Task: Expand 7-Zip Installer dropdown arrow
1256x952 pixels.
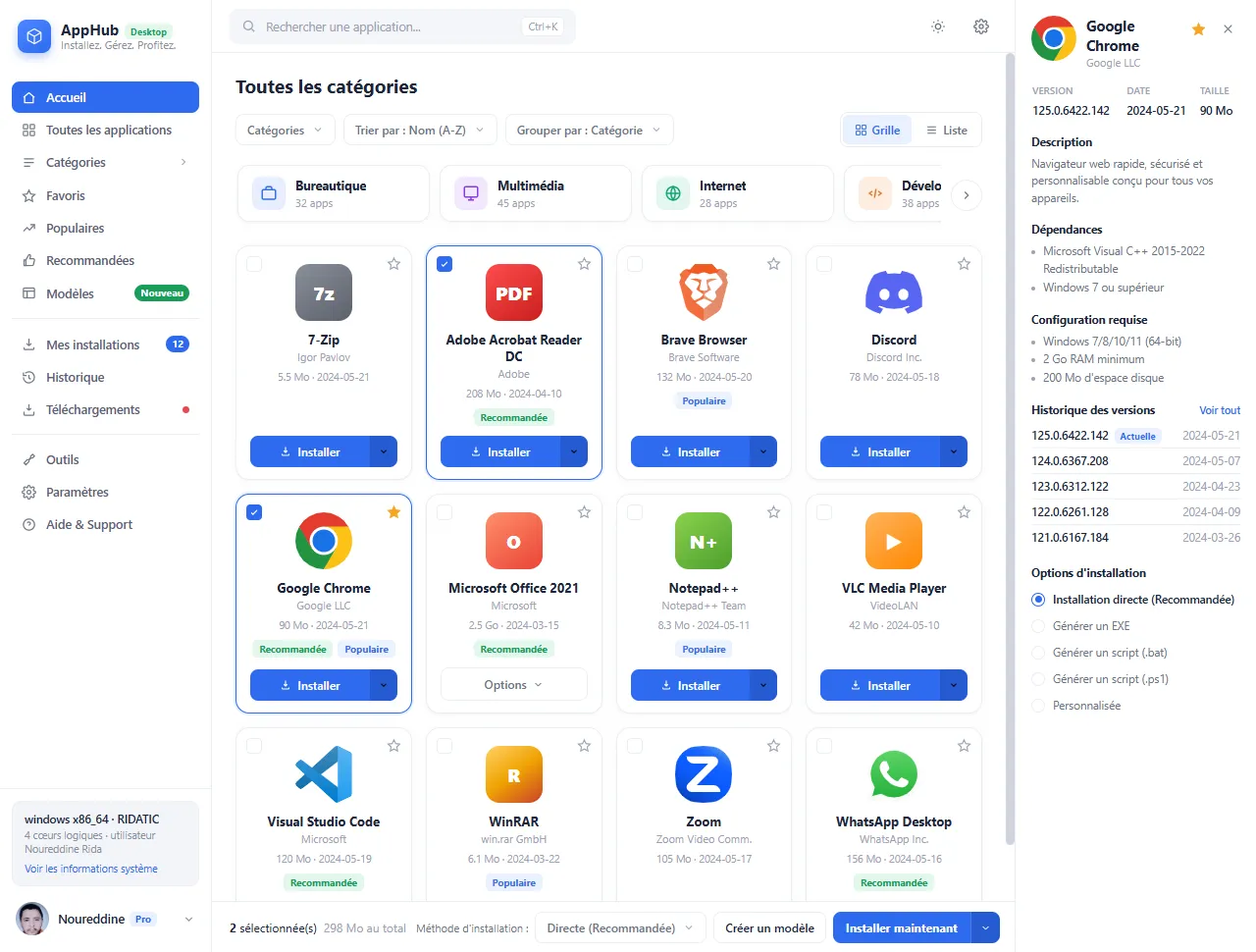Action: [x=384, y=451]
